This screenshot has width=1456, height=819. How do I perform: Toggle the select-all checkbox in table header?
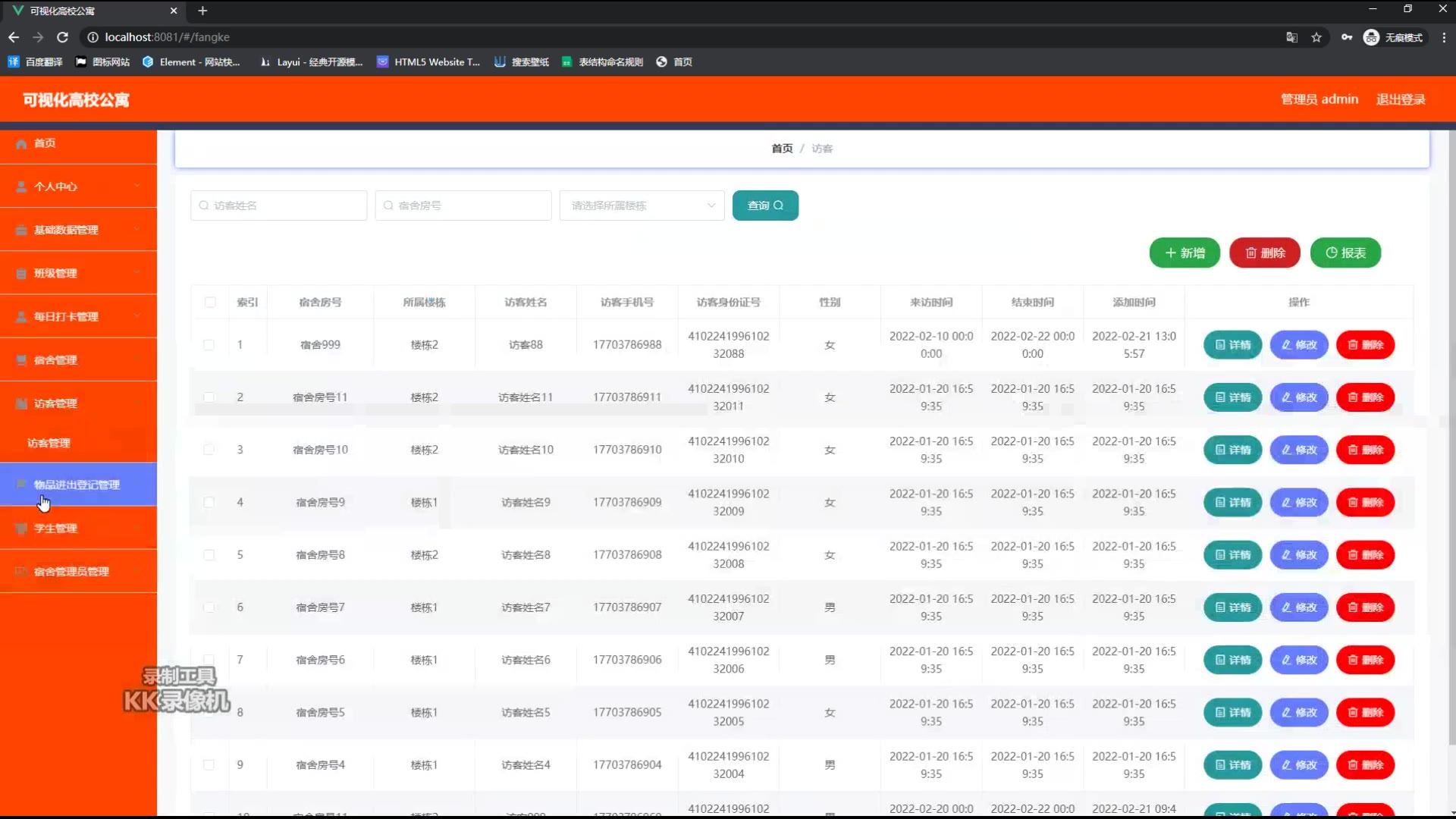pyautogui.click(x=210, y=302)
